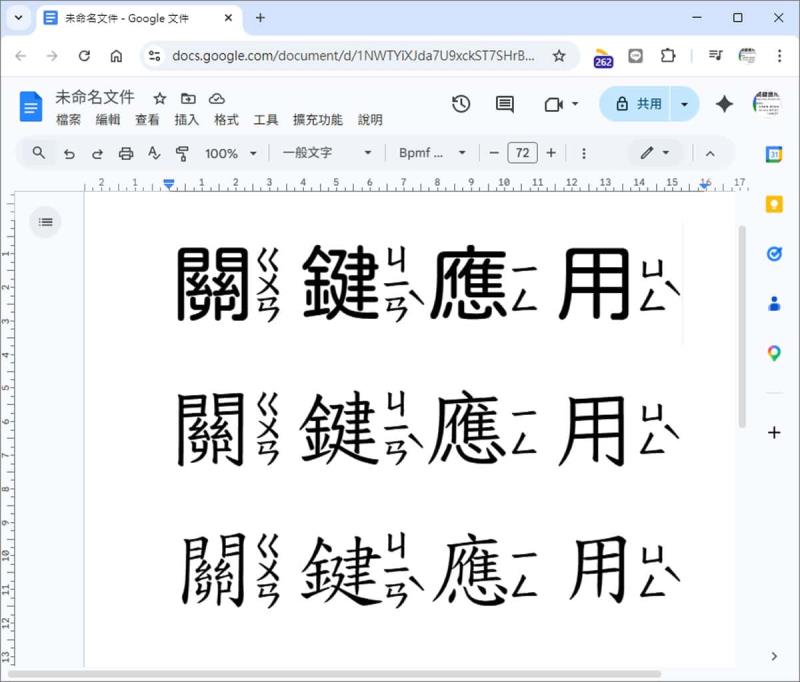Image resolution: width=800 pixels, height=682 pixels.
Task: Open the Bpmf font dropdown
Action: pyautogui.click(x=430, y=153)
